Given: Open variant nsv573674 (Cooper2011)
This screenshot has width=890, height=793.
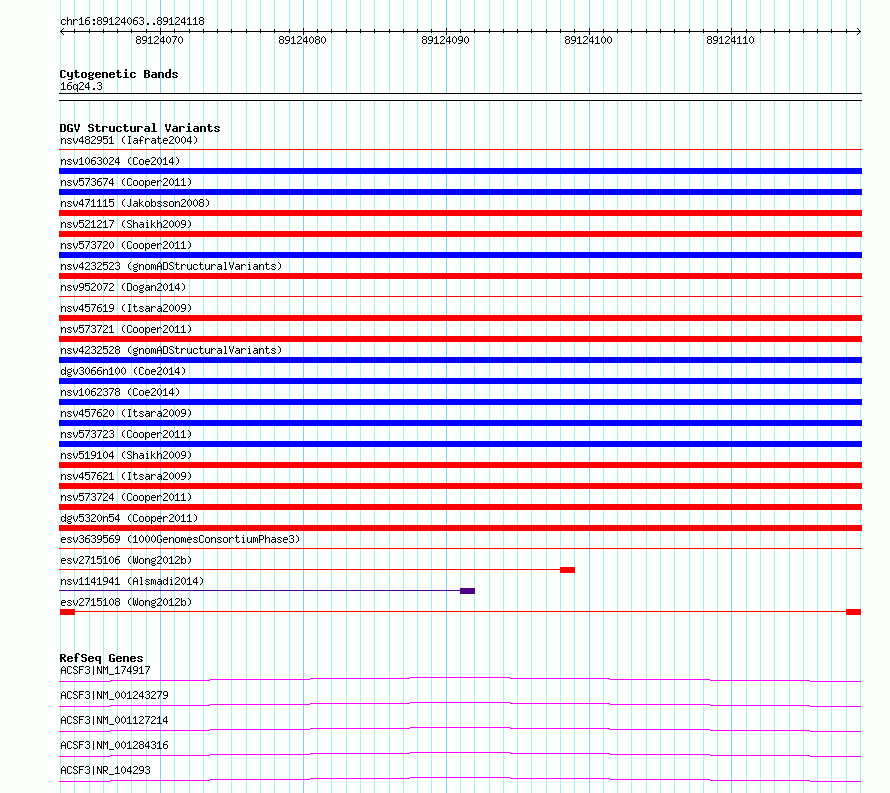Looking at the screenshot, I should pyautogui.click(x=126, y=182).
